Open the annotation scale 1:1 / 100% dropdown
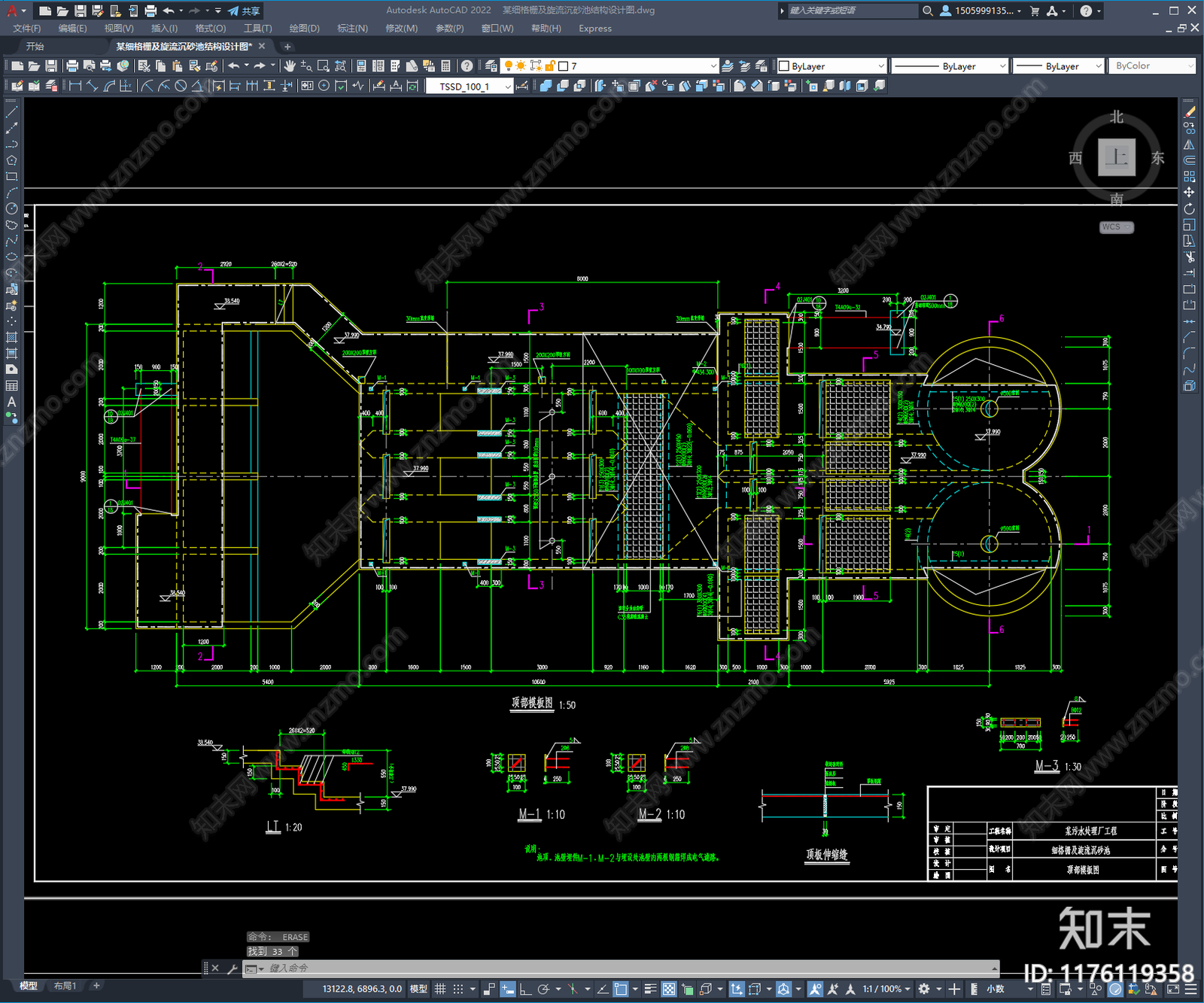Image resolution: width=1204 pixels, height=1003 pixels. 886,989
